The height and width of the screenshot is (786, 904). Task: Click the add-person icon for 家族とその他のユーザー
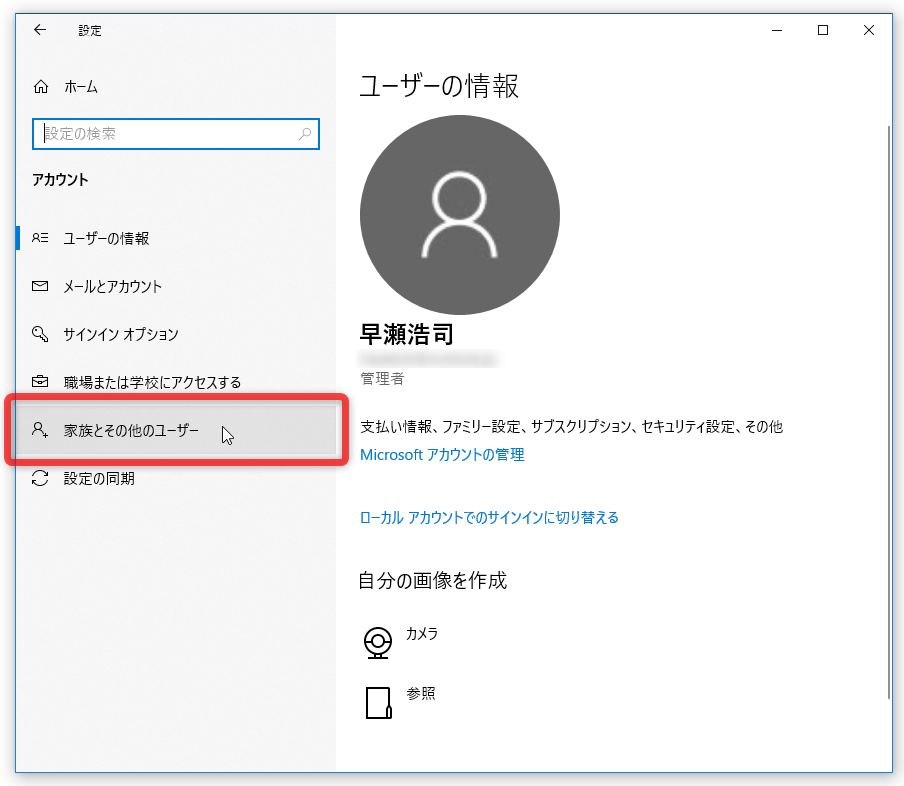click(40, 430)
